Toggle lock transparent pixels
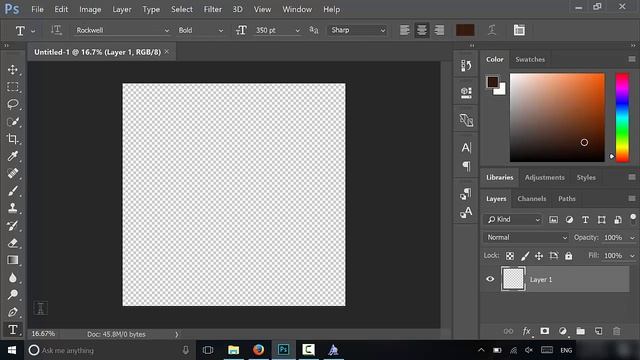This screenshot has width=640, height=360. point(510,256)
